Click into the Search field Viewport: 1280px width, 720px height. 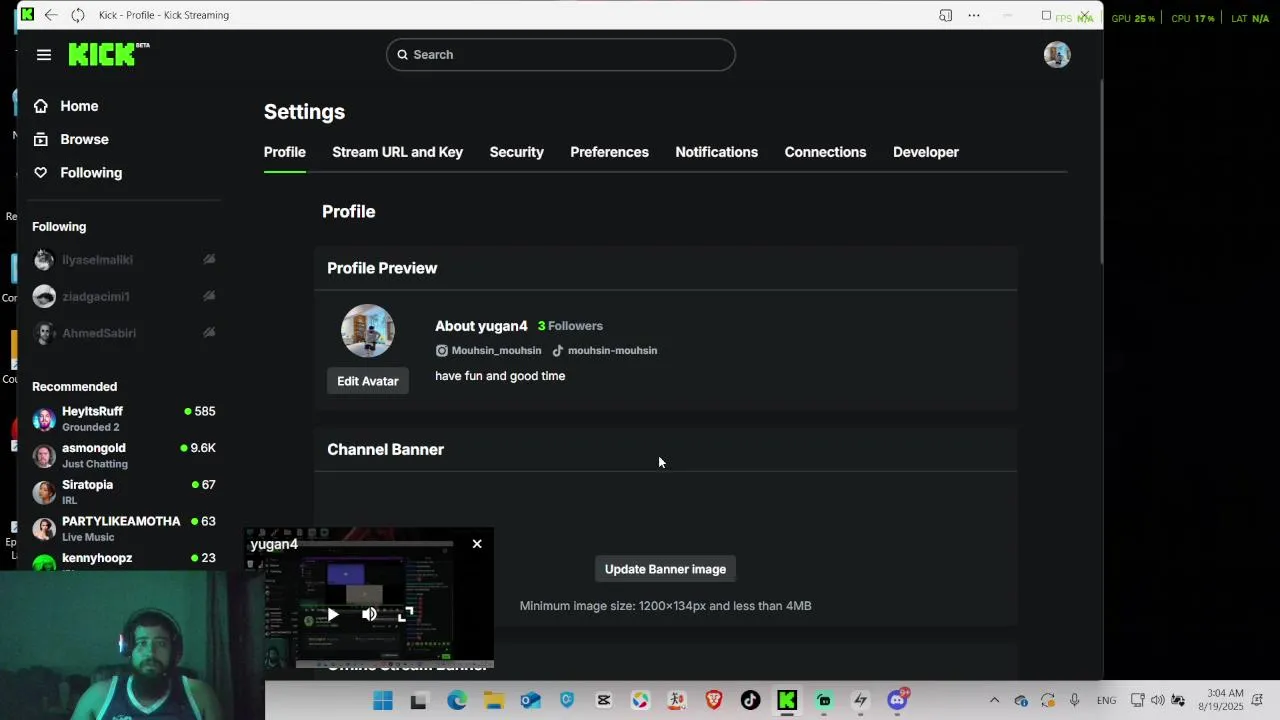point(561,55)
